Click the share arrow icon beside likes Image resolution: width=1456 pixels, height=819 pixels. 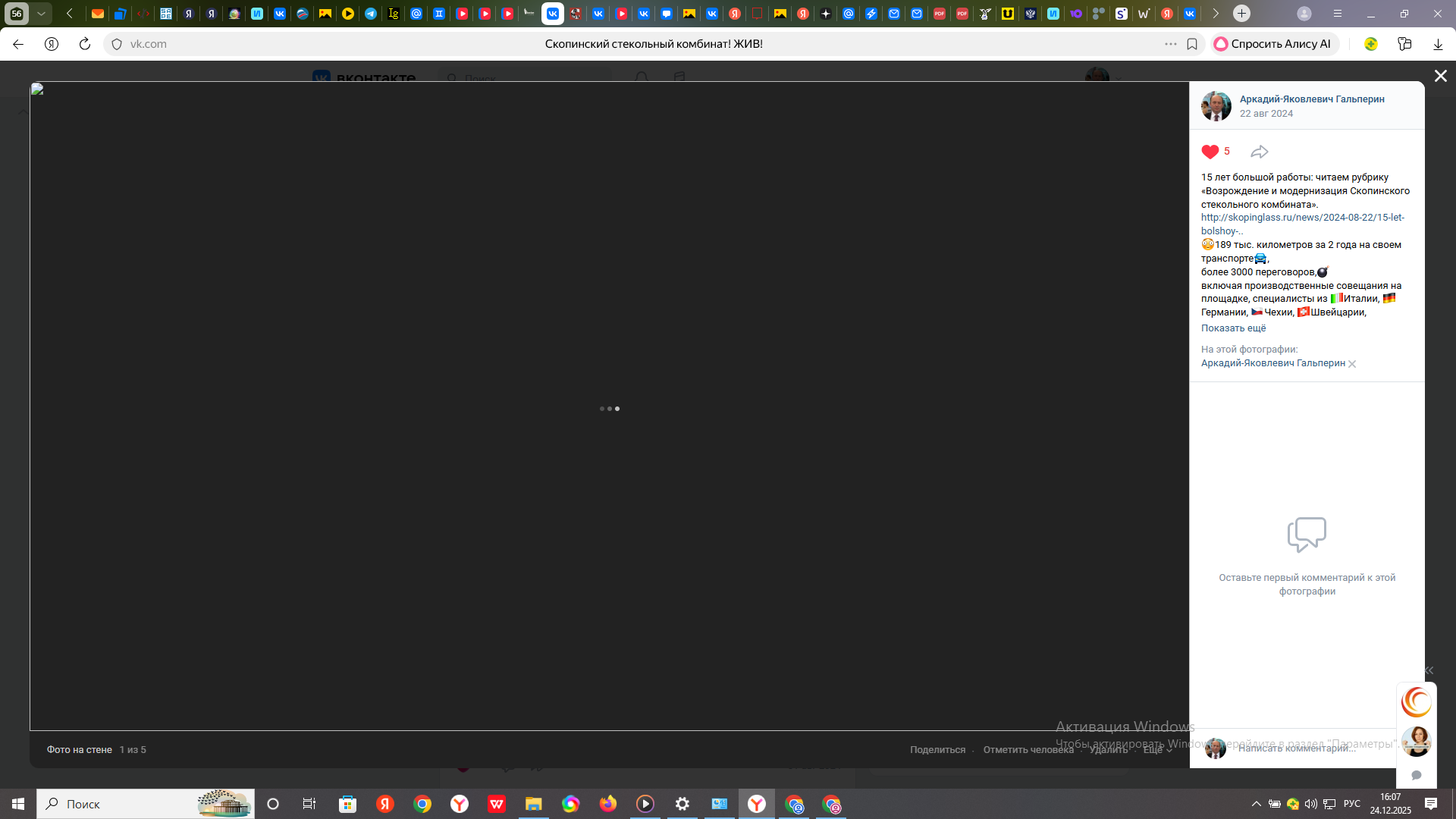(1259, 152)
